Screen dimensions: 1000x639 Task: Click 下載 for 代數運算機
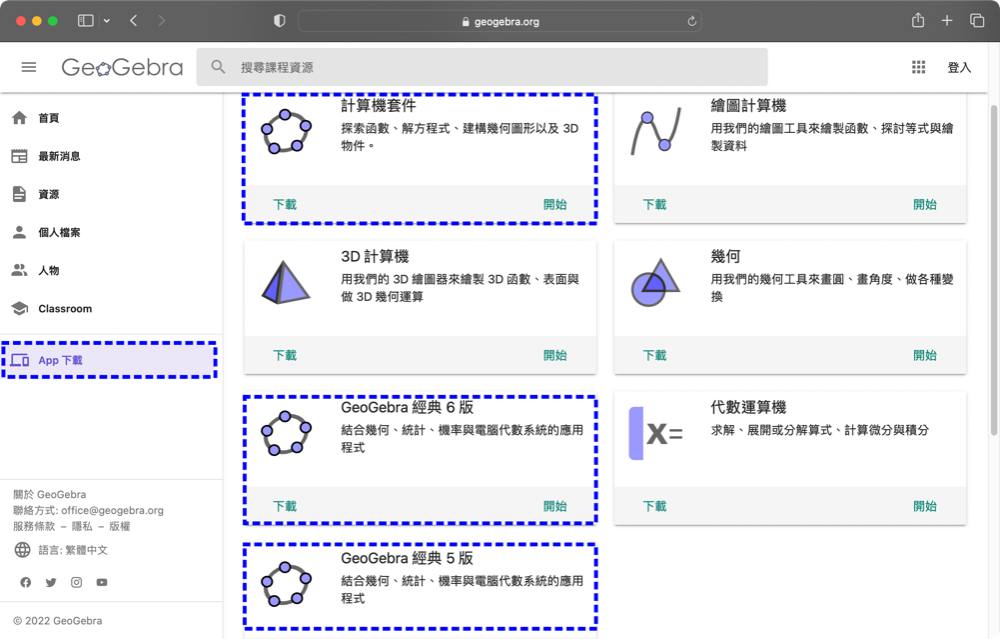pos(654,506)
